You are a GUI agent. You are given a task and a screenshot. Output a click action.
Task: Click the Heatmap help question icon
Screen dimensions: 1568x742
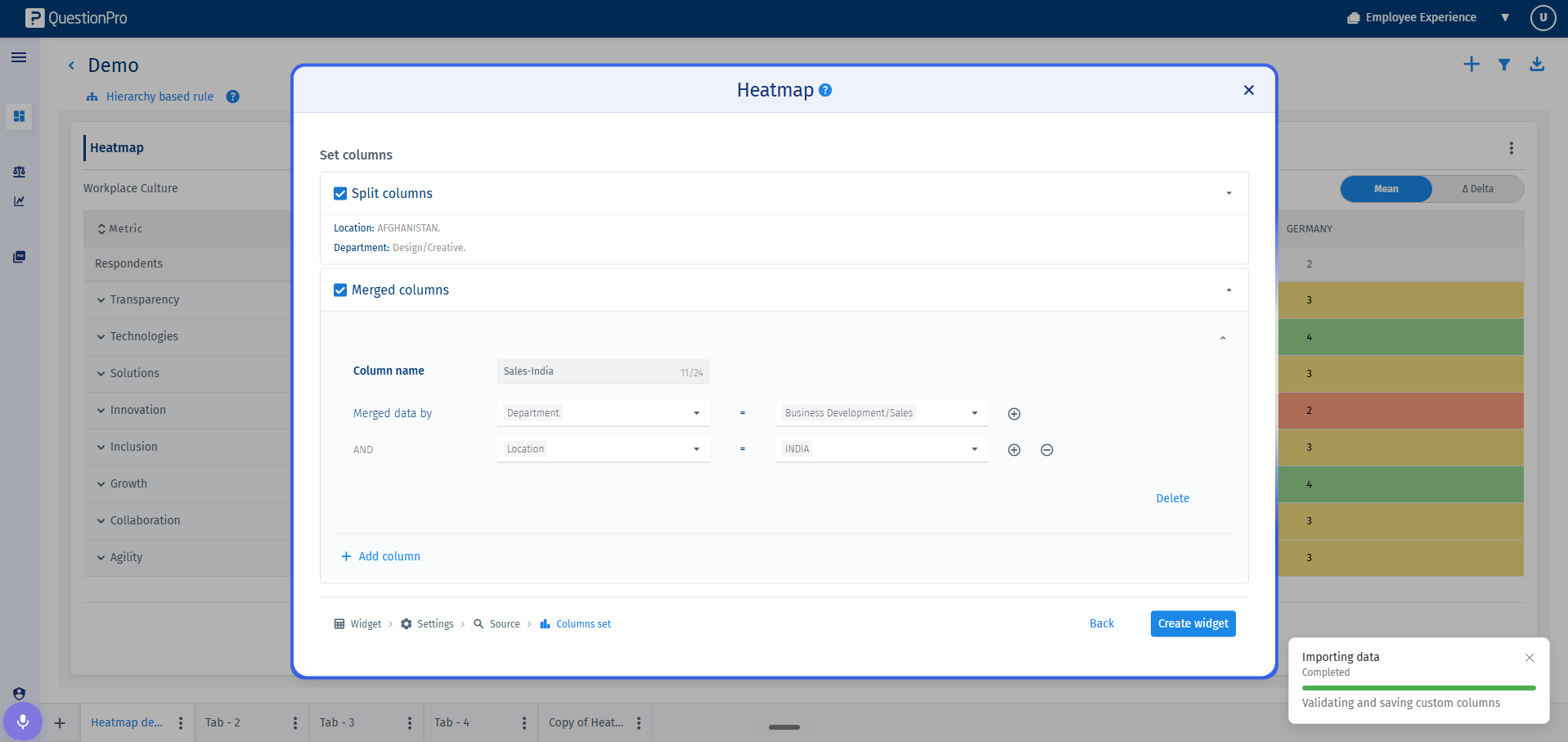[x=825, y=90]
